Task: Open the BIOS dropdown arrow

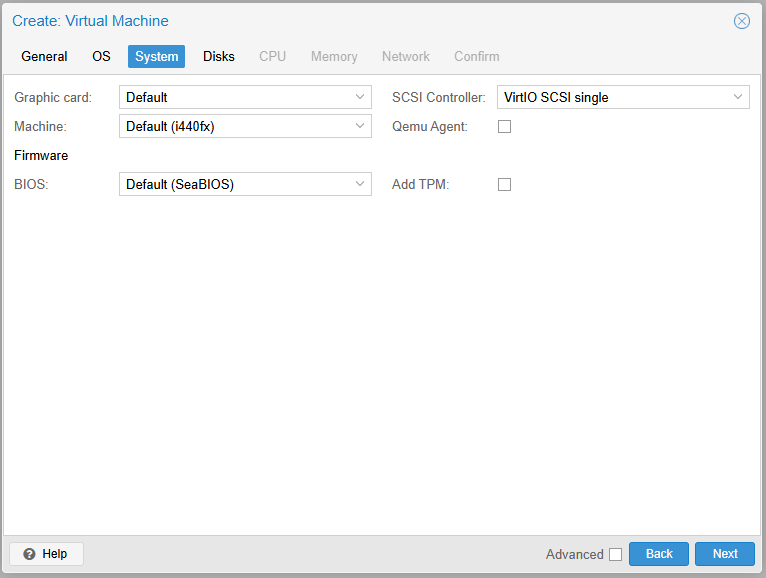Action: click(360, 184)
